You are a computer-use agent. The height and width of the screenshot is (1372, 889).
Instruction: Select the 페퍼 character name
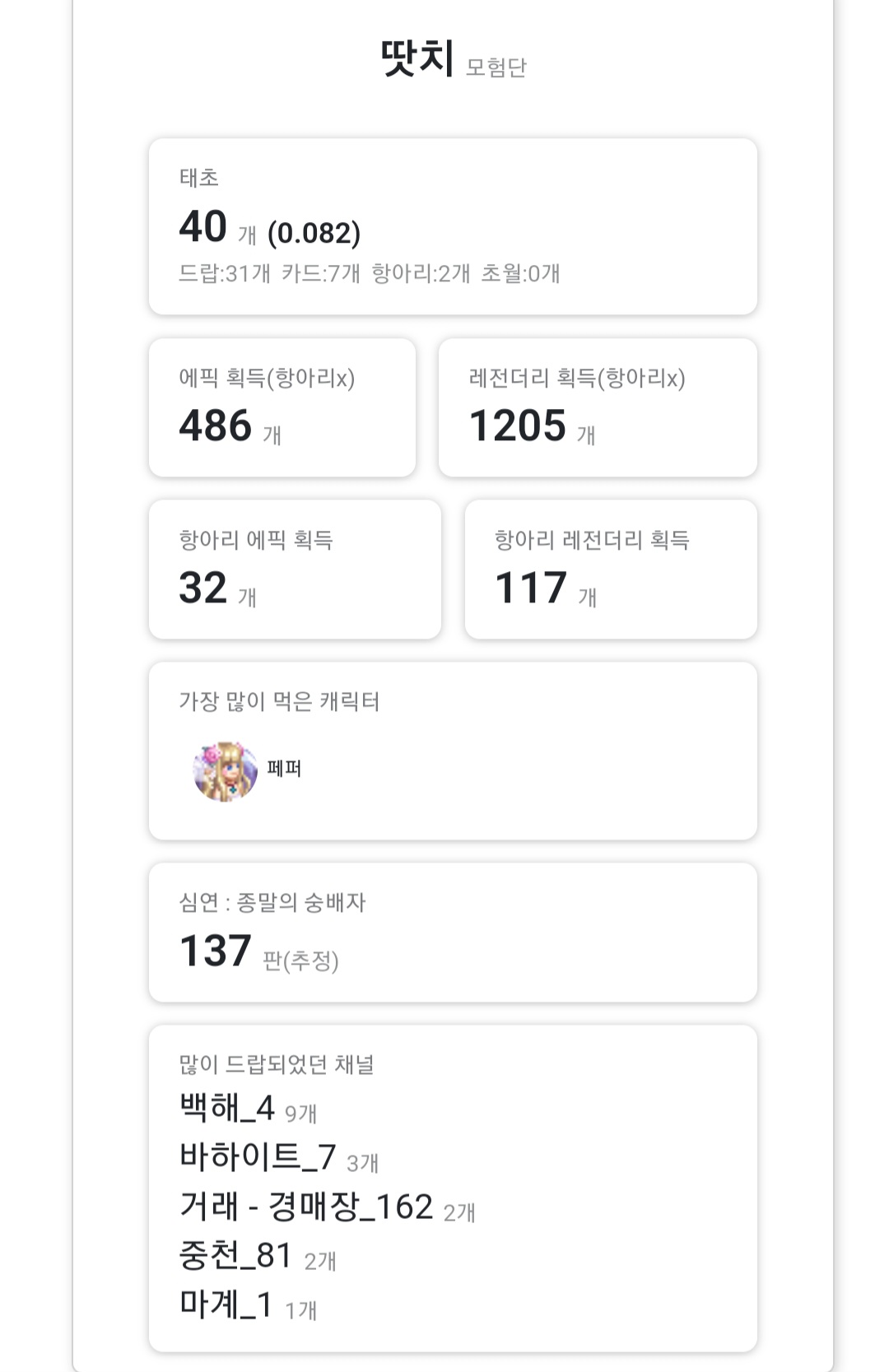(x=284, y=769)
